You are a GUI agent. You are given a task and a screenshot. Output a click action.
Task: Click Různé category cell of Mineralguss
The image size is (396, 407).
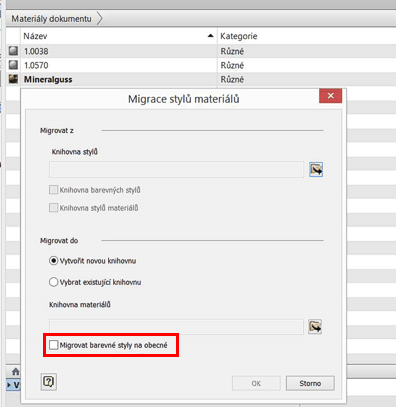(x=232, y=79)
